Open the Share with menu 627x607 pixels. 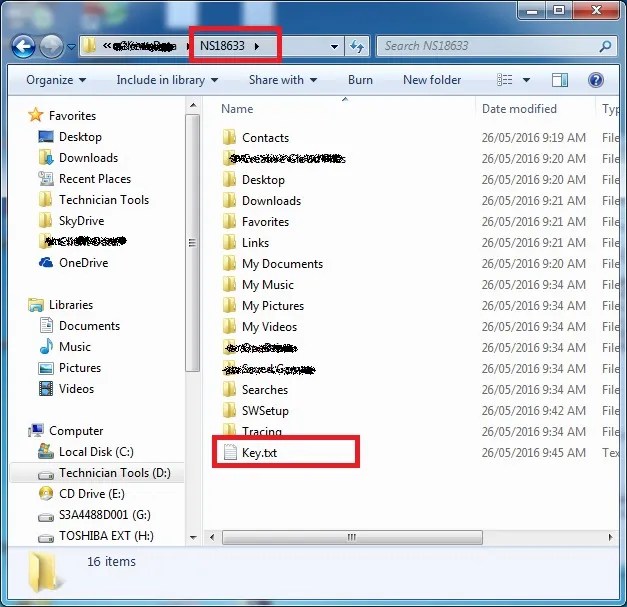point(283,80)
